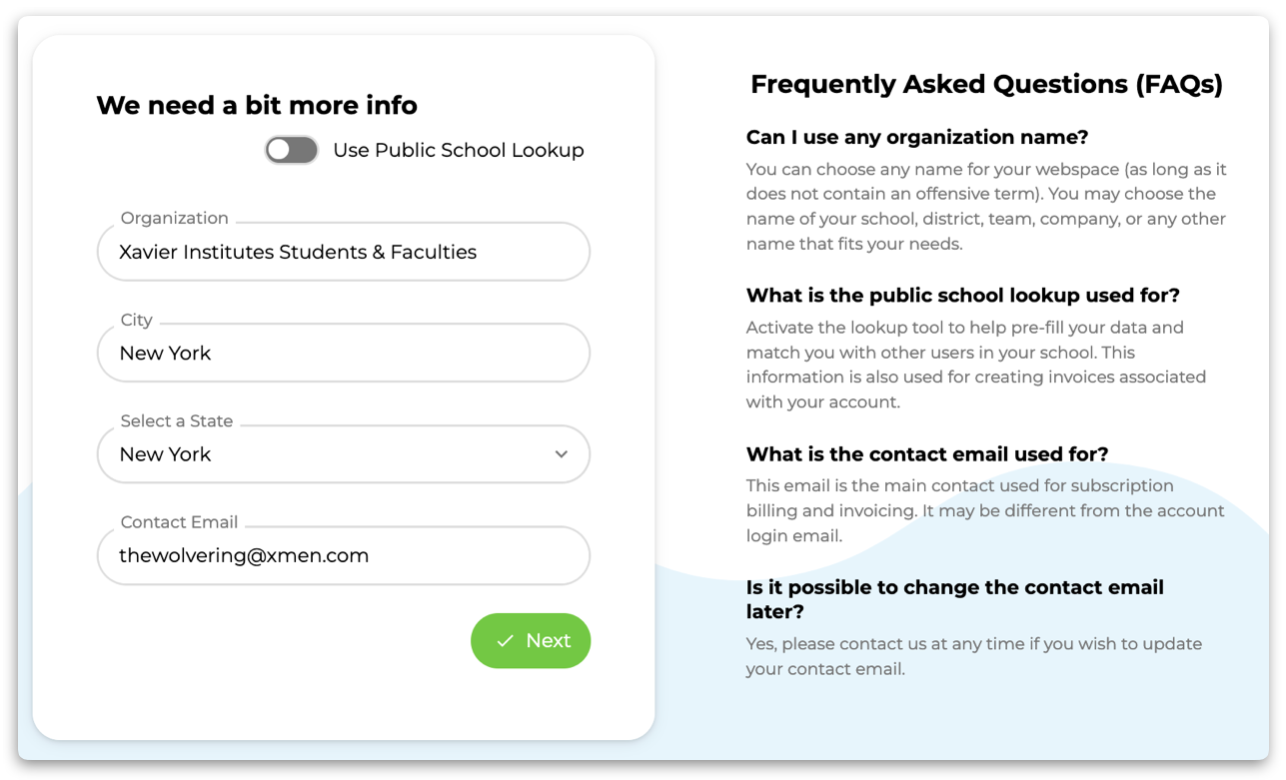Click the Frequently Asked Questions heading
Image resolution: width=1286 pixels, height=780 pixels.
pyautogui.click(x=986, y=84)
